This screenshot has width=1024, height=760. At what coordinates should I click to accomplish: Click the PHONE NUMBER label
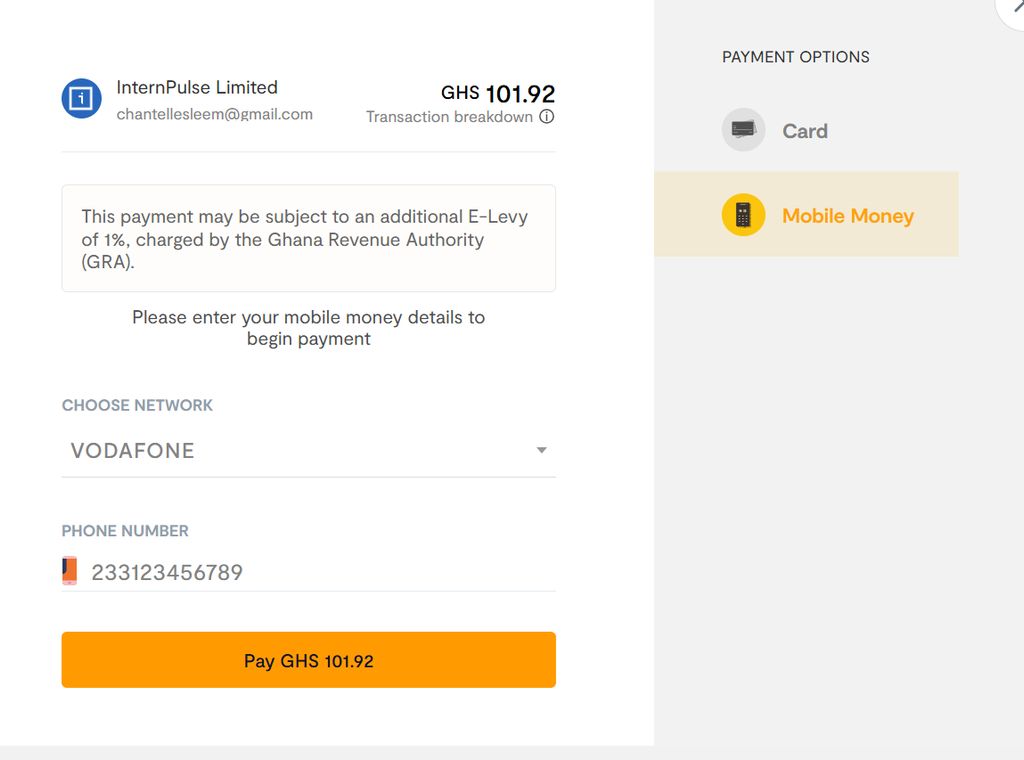click(x=125, y=531)
